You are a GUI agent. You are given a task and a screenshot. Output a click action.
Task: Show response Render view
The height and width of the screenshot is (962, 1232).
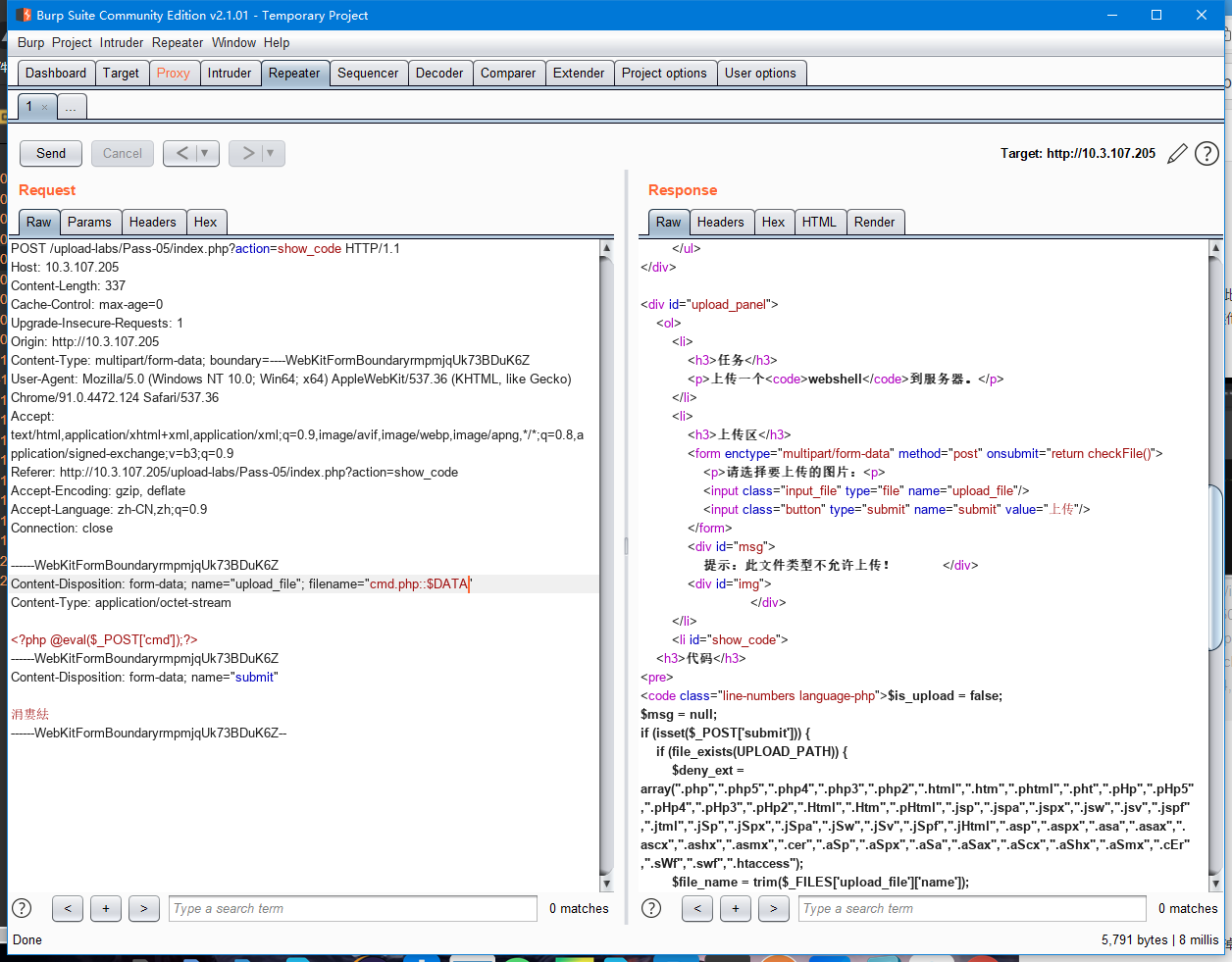875,222
